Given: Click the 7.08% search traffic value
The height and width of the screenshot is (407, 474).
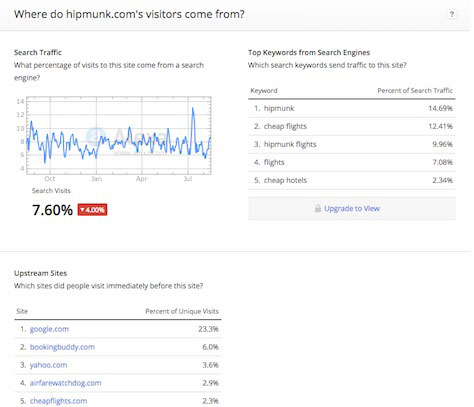Looking at the screenshot, I should point(442,162).
